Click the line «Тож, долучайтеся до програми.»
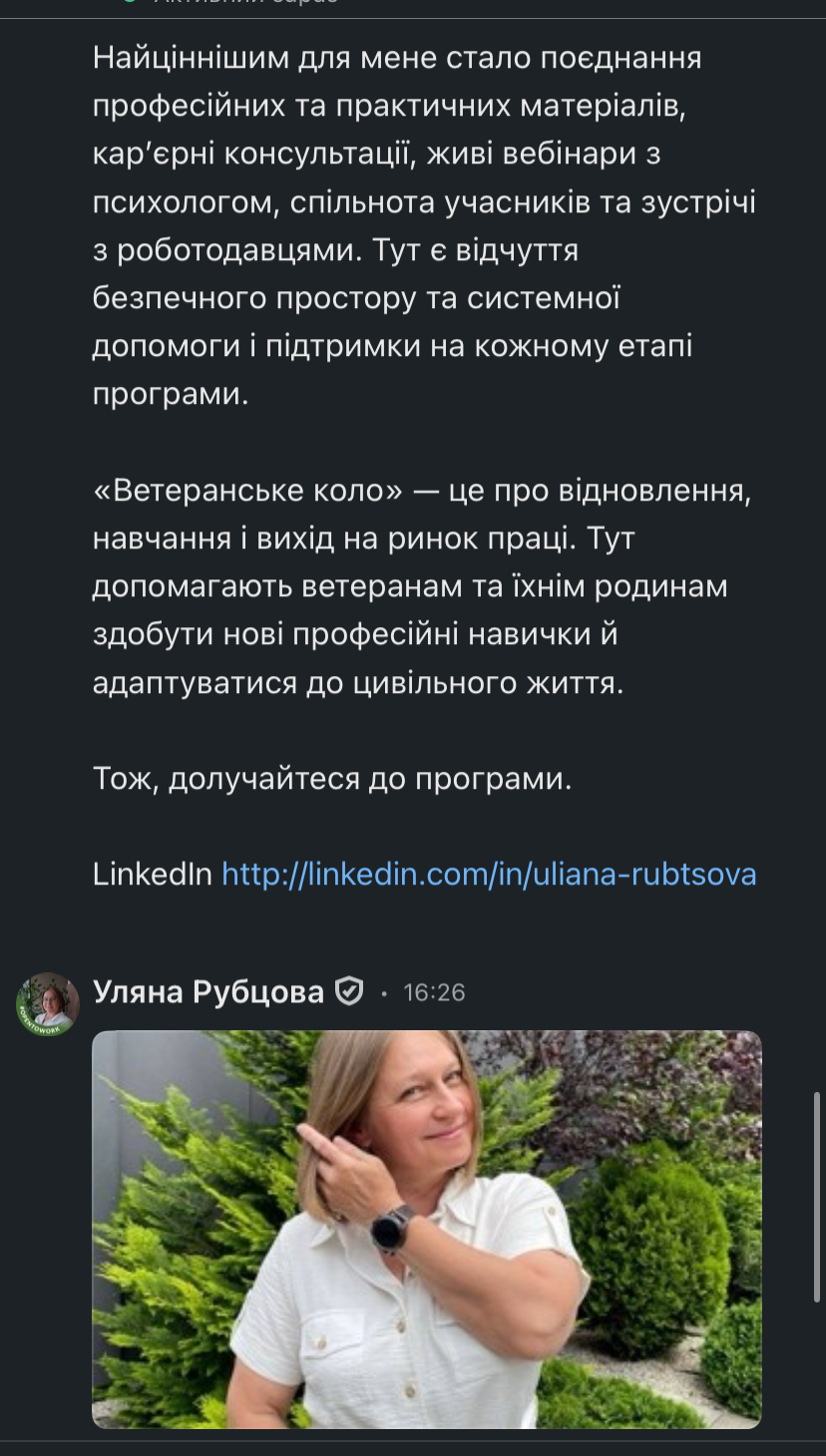The image size is (826, 1456). 332,779
